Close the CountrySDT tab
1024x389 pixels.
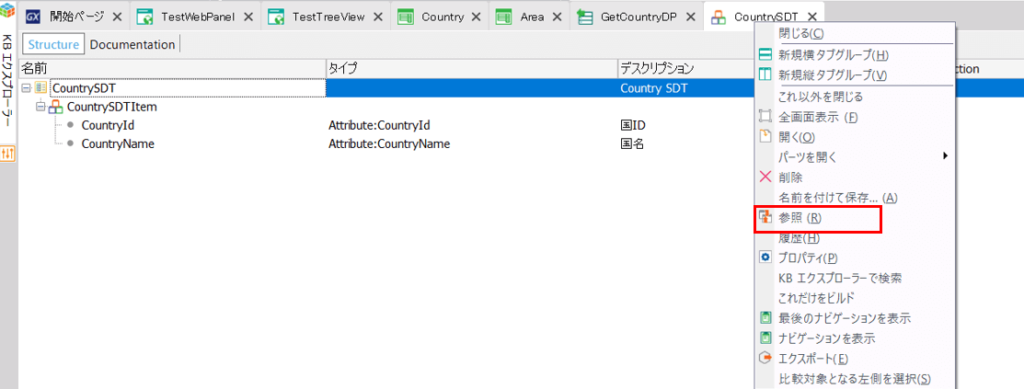812,17
